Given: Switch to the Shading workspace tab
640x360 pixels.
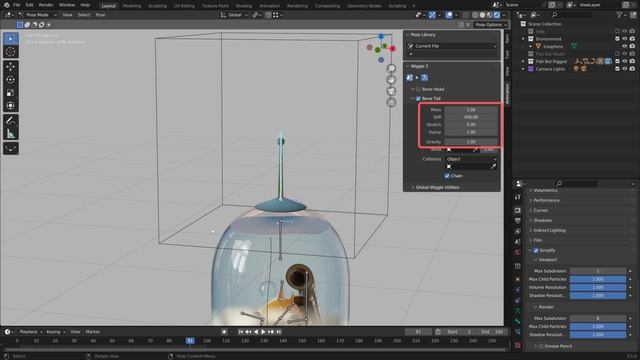Looking at the screenshot, I should (244, 6).
